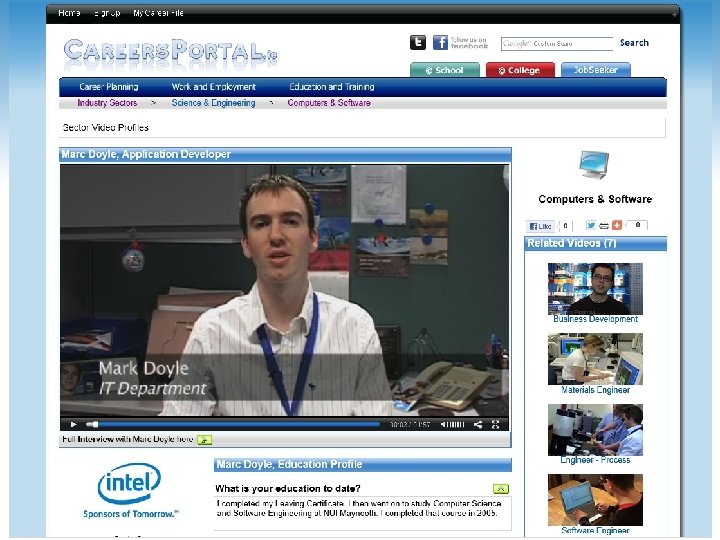
Task: Play the Marc Doyle video
Action: tap(73, 425)
